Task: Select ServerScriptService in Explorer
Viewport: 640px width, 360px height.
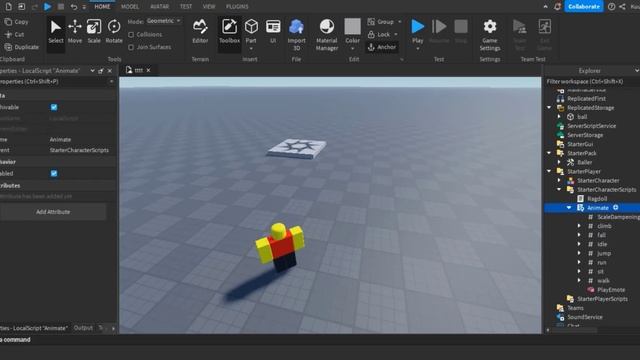Action: coord(591,126)
